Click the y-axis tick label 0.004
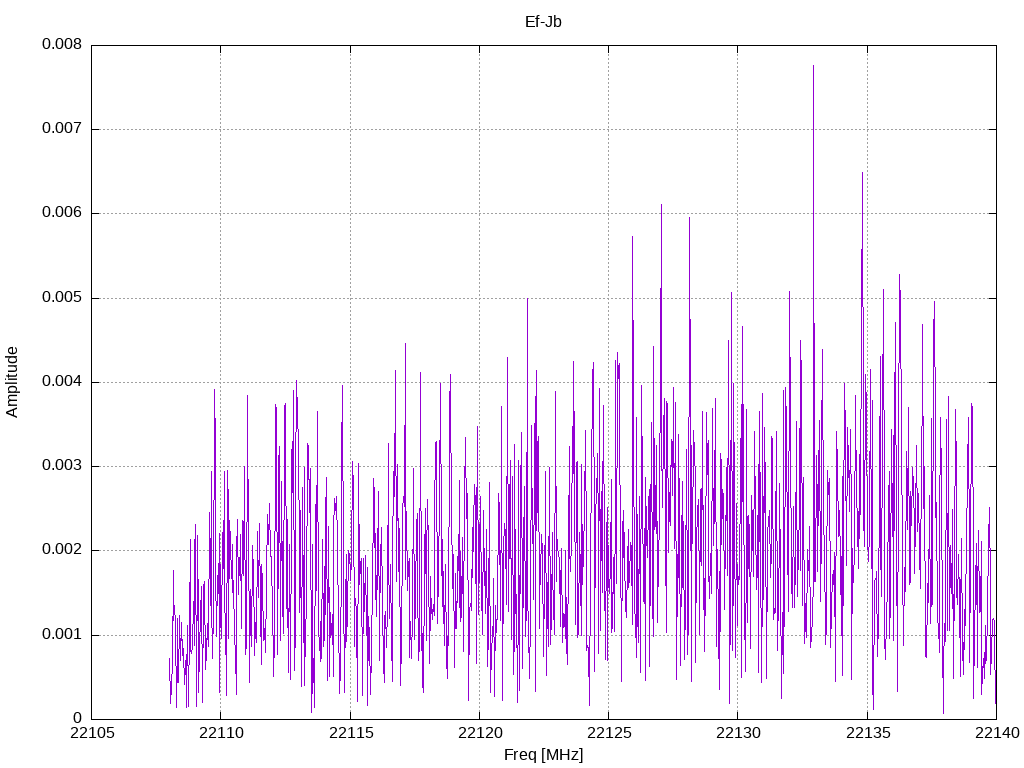Screen dimensions: 1024x768 pos(62,381)
